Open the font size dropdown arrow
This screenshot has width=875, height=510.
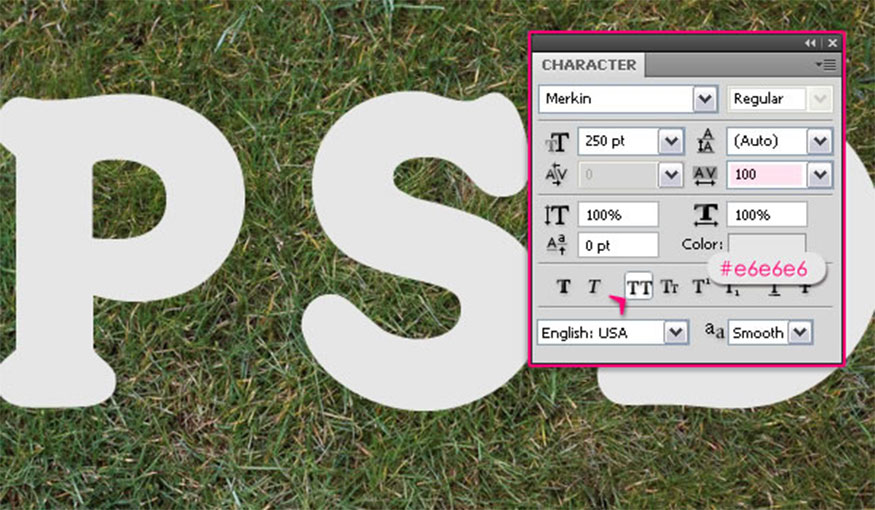[x=671, y=142]
